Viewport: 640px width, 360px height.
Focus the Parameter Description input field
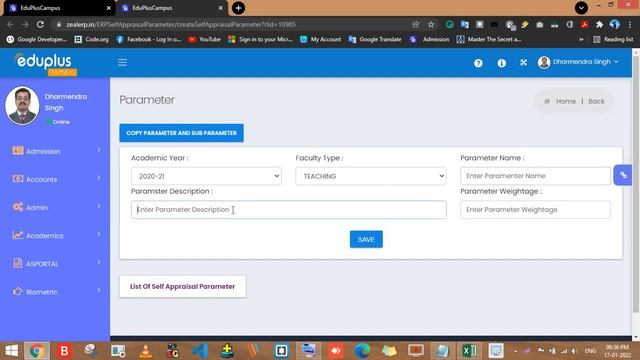click(289, 209)
